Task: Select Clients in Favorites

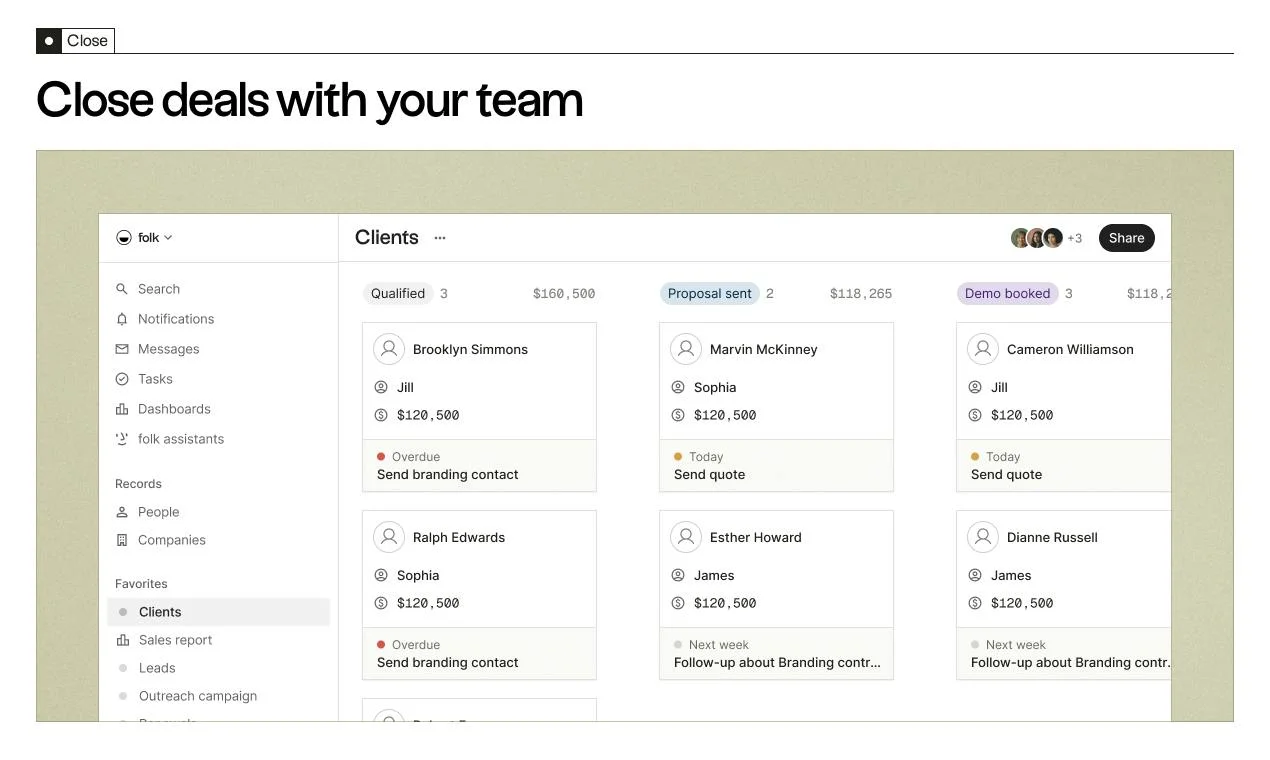Action: [218, 612]
